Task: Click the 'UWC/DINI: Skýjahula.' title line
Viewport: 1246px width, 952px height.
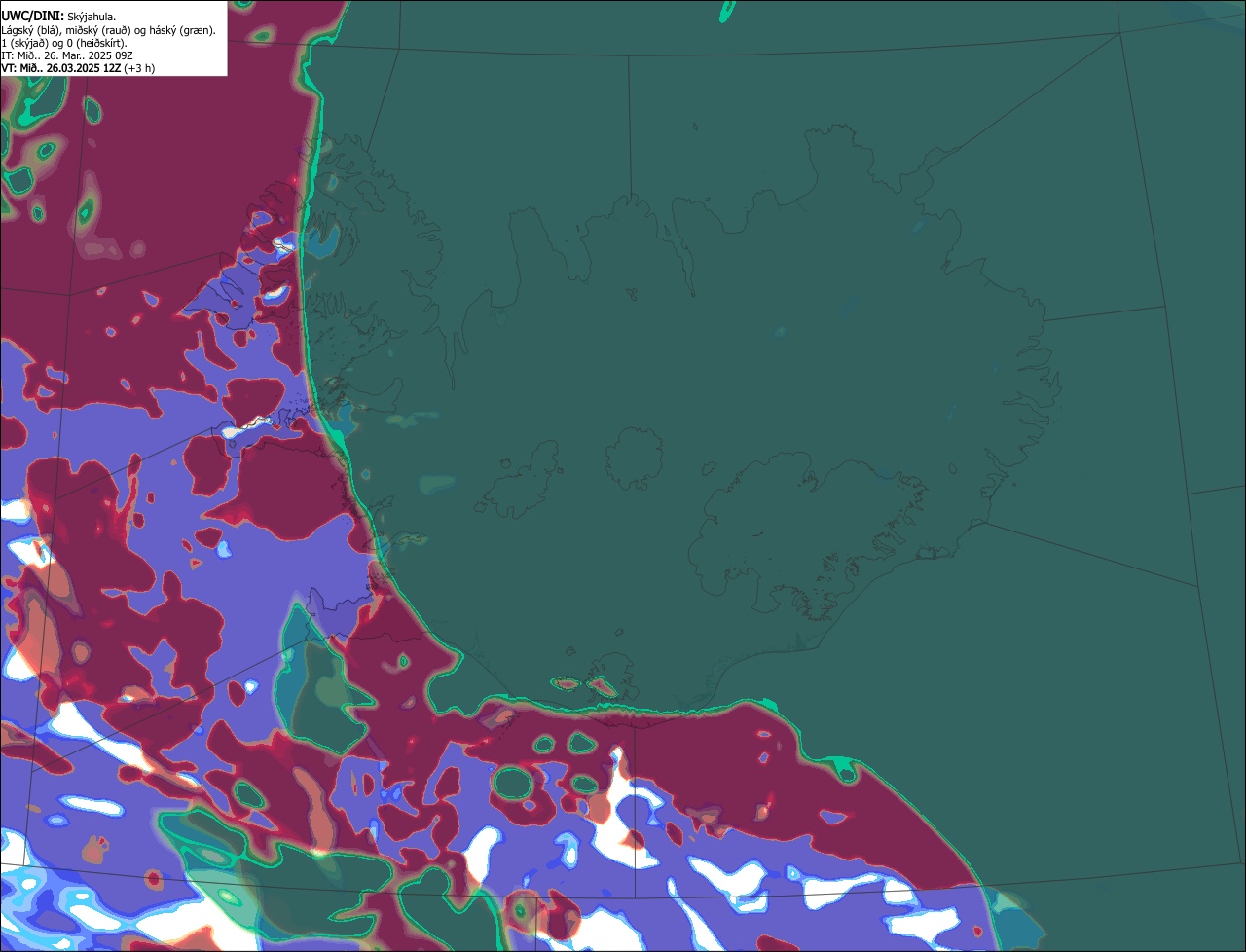Action: (x=58, y=16)
